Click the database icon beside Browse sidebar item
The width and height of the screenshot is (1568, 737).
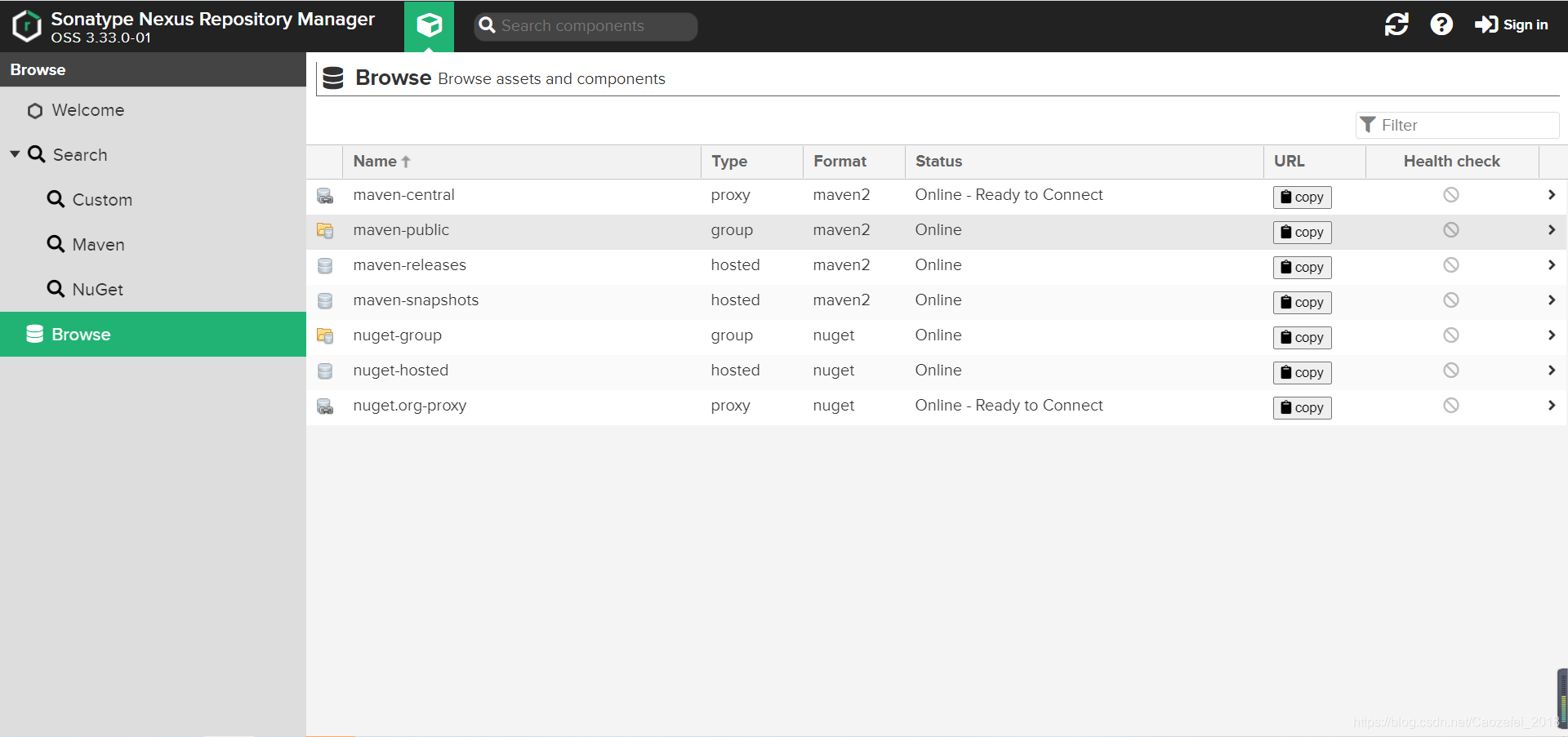34,334
